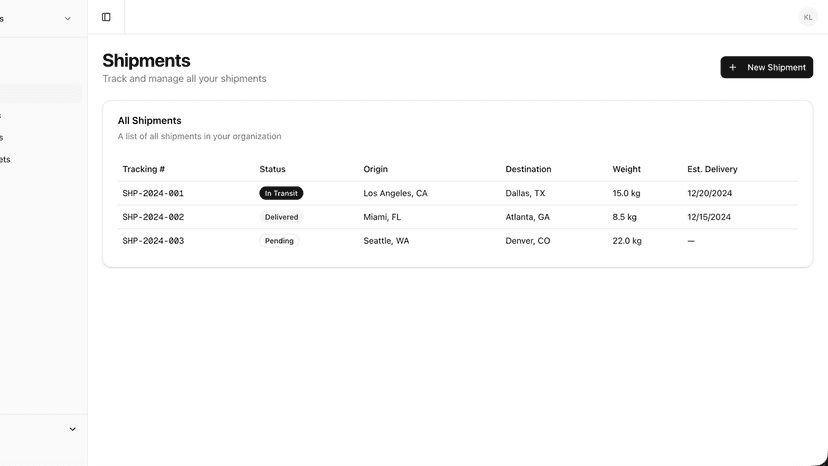
Task: Select the Atlanta, GA destination cell
Action: (x=528, y=217)
